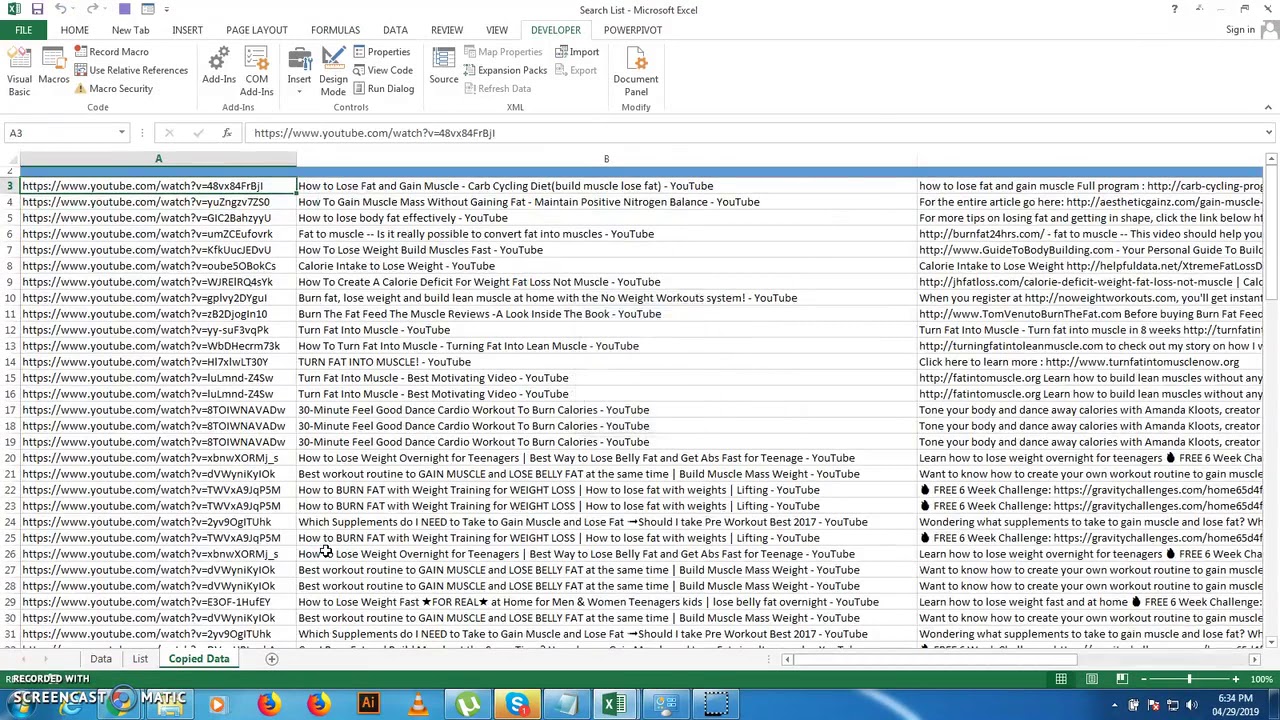This screenshot has width=1280, height=720.
Task: Redo the last action
Action: click(x=92, y=9)
